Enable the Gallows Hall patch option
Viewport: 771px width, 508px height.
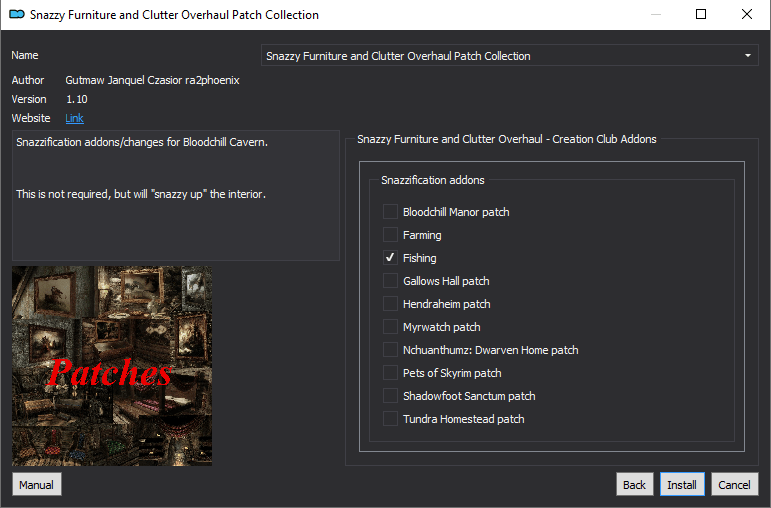[x=390, y=281]
